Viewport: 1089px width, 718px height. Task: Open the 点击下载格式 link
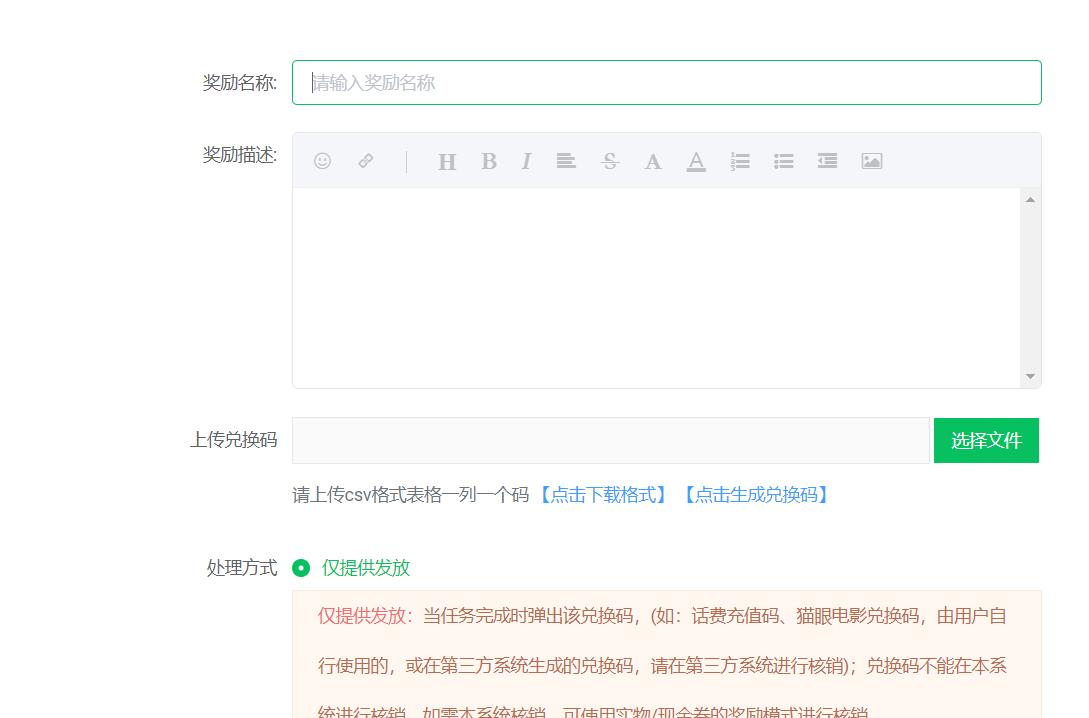point(604,495)
